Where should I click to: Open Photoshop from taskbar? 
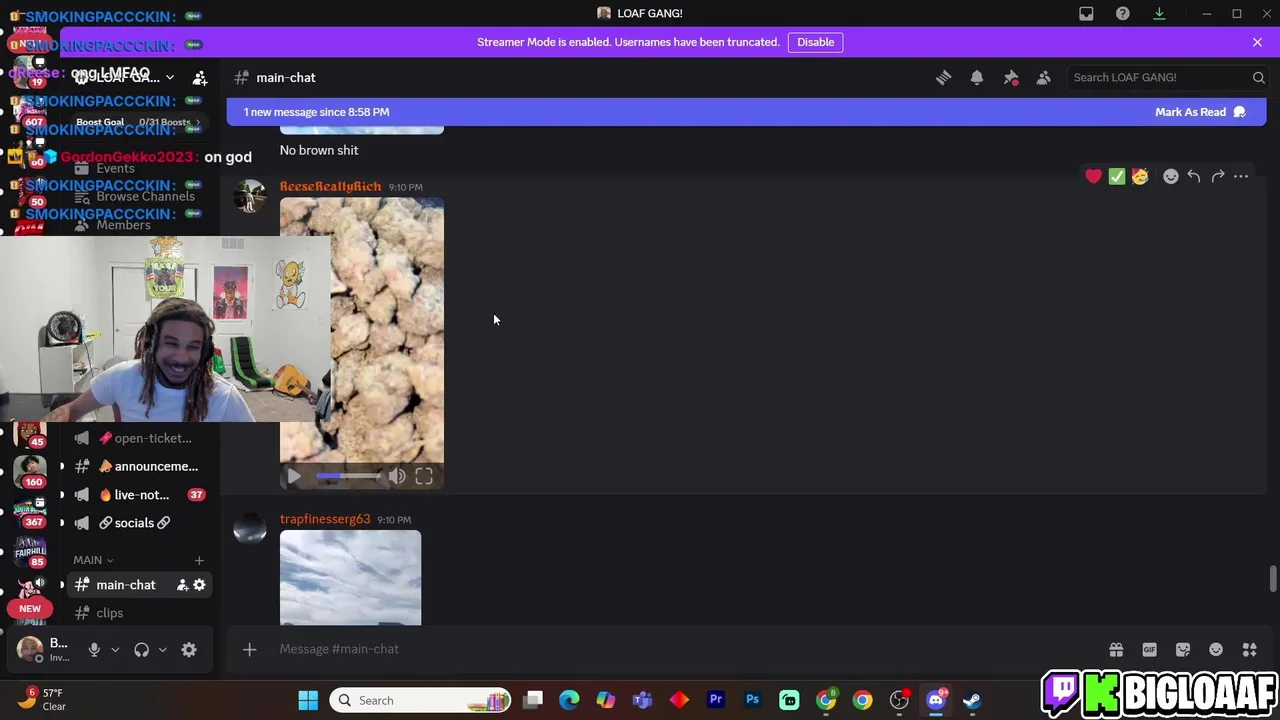click(x=752, y=701)
